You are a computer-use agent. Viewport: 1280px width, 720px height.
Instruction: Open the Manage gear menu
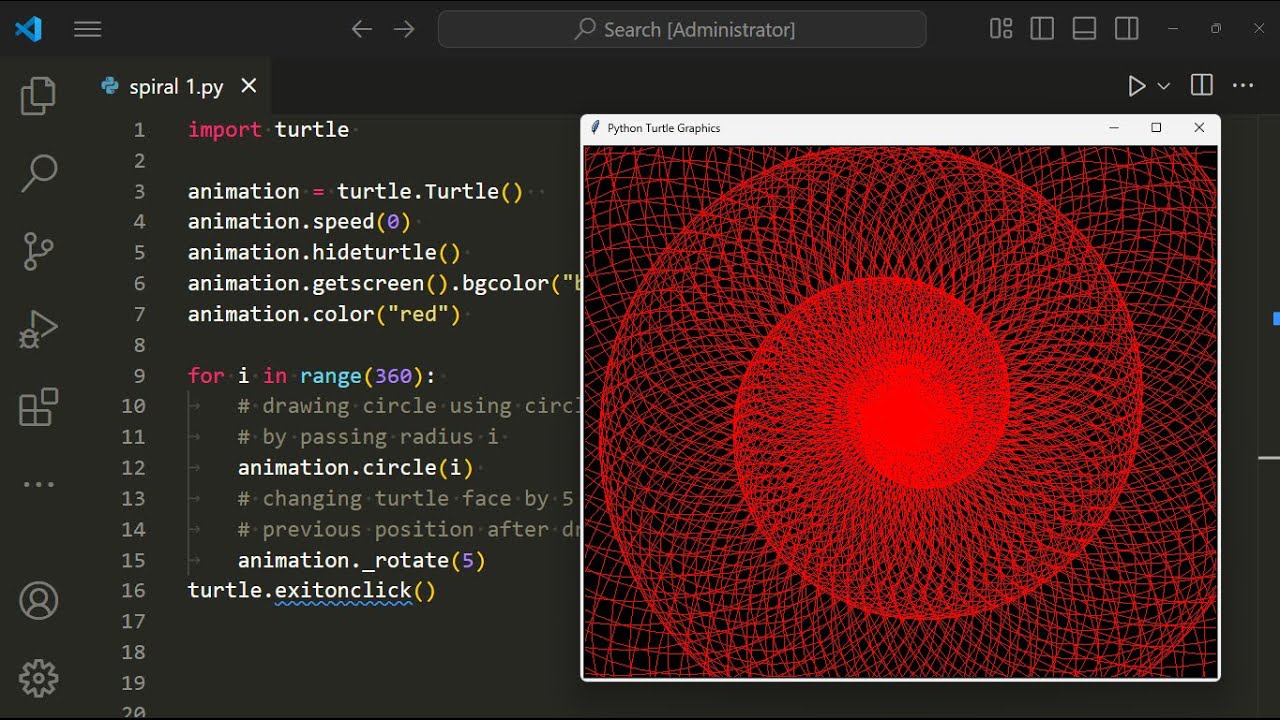point(39,678)
